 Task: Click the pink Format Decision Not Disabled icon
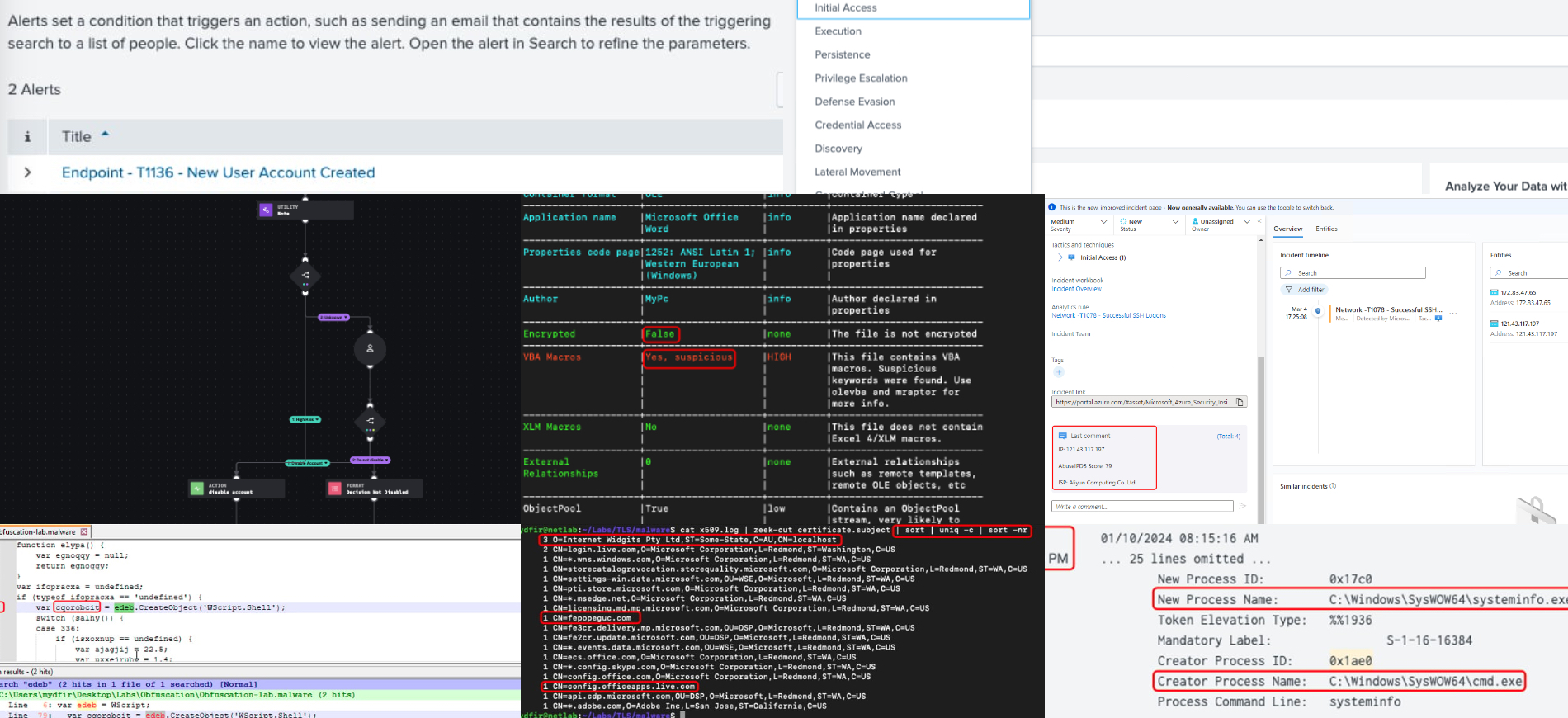(x=334, y=489)
